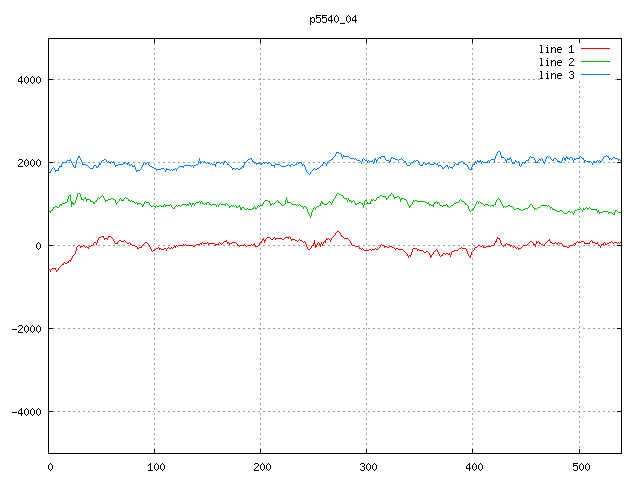Screen dimensions: 640x480
Task: Click the 0 y-axis label
Action: click(38, 246)
